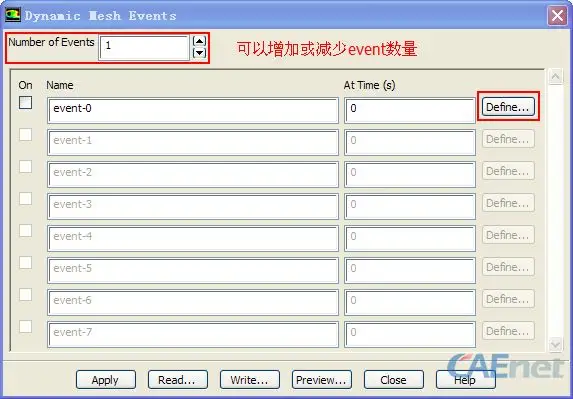Open the Preview events dialog
Viewport: 573px width, 399px height.
(x=322, y=380)
